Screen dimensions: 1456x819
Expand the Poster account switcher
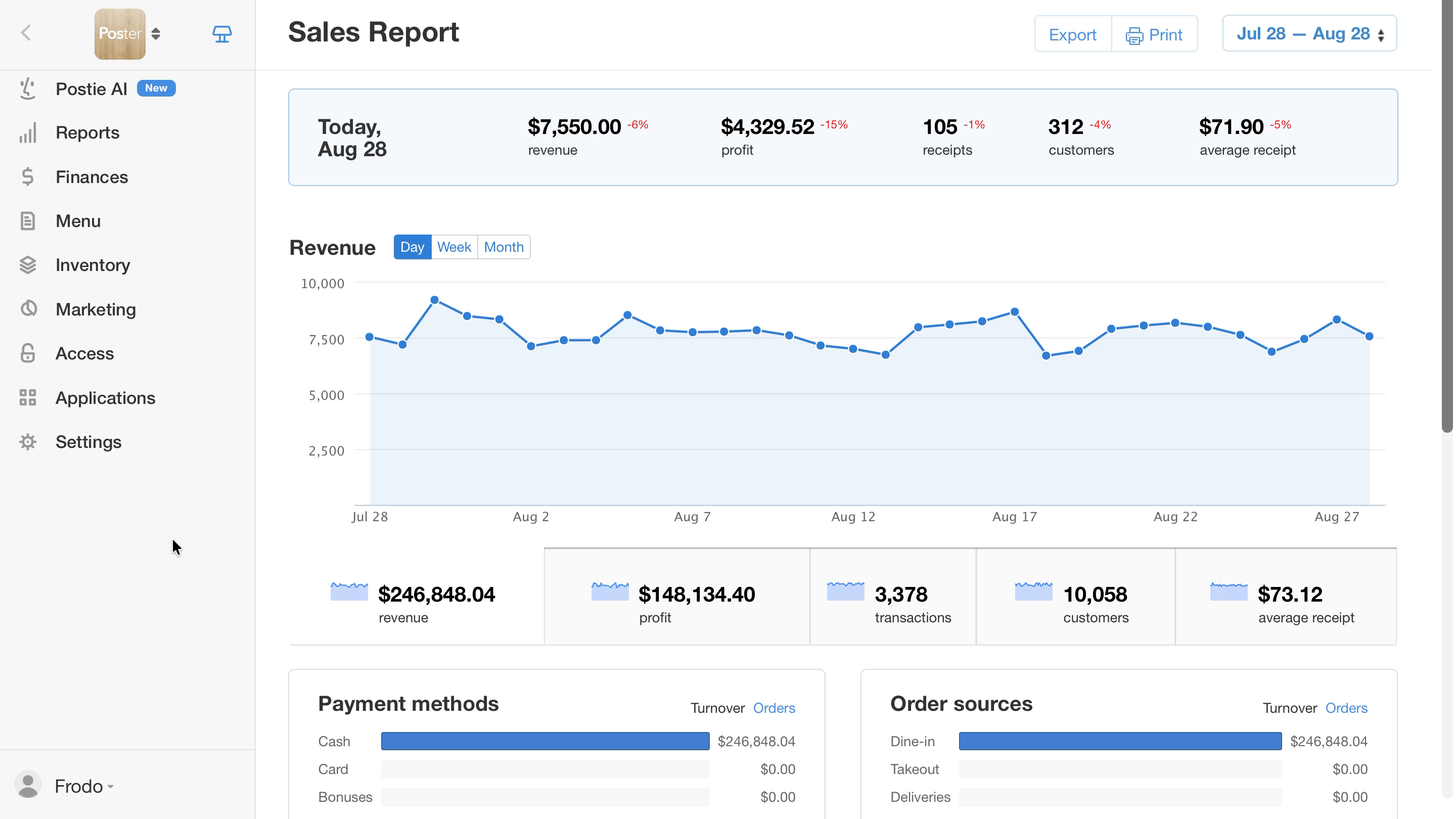coord(128,34)
